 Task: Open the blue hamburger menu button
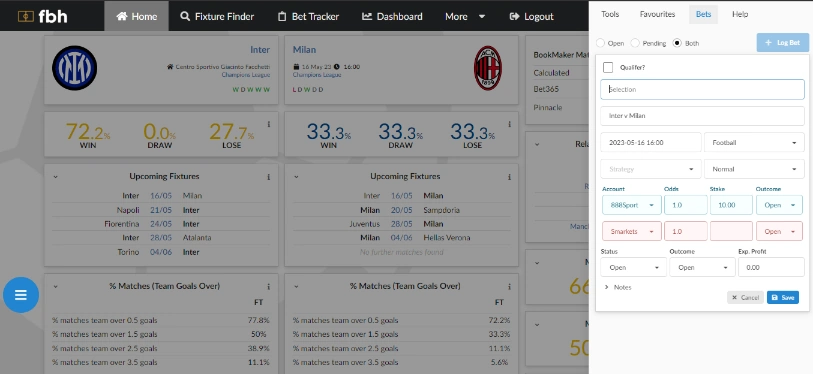(21, 295)
